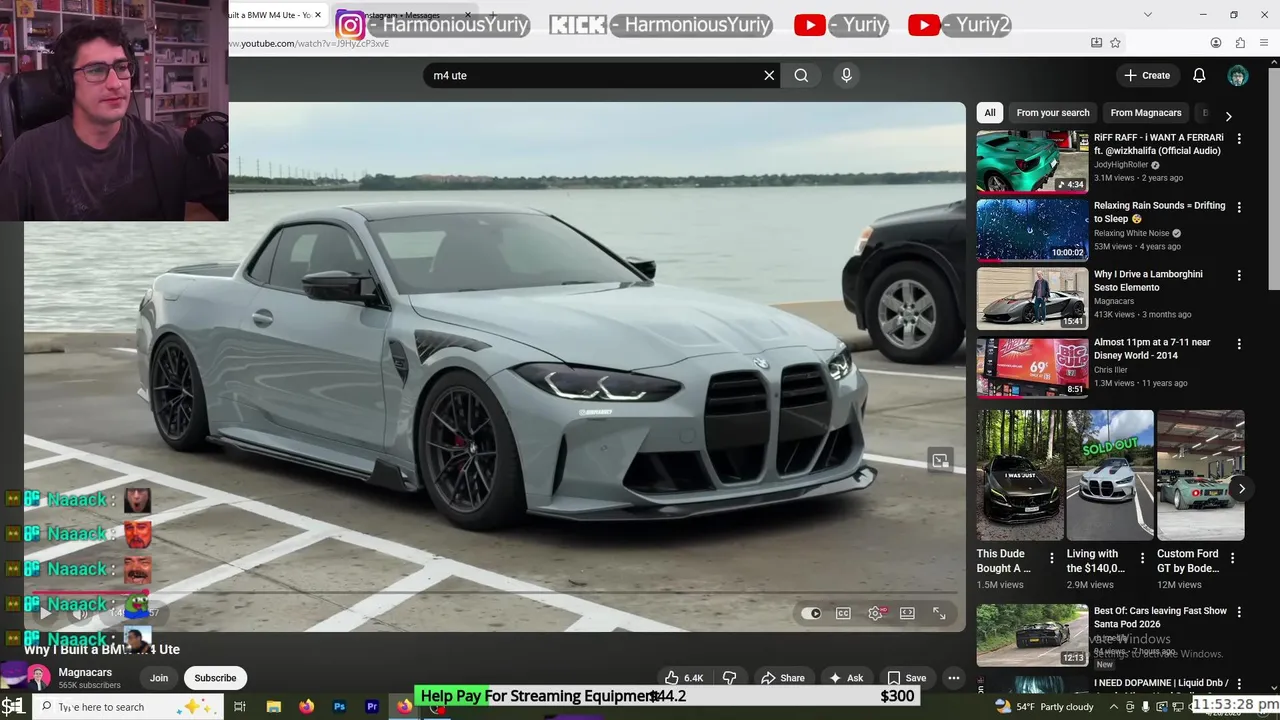Open Premiere Pro from the taskbar
Screen dimensions: 1280x720
coord(372,707)
